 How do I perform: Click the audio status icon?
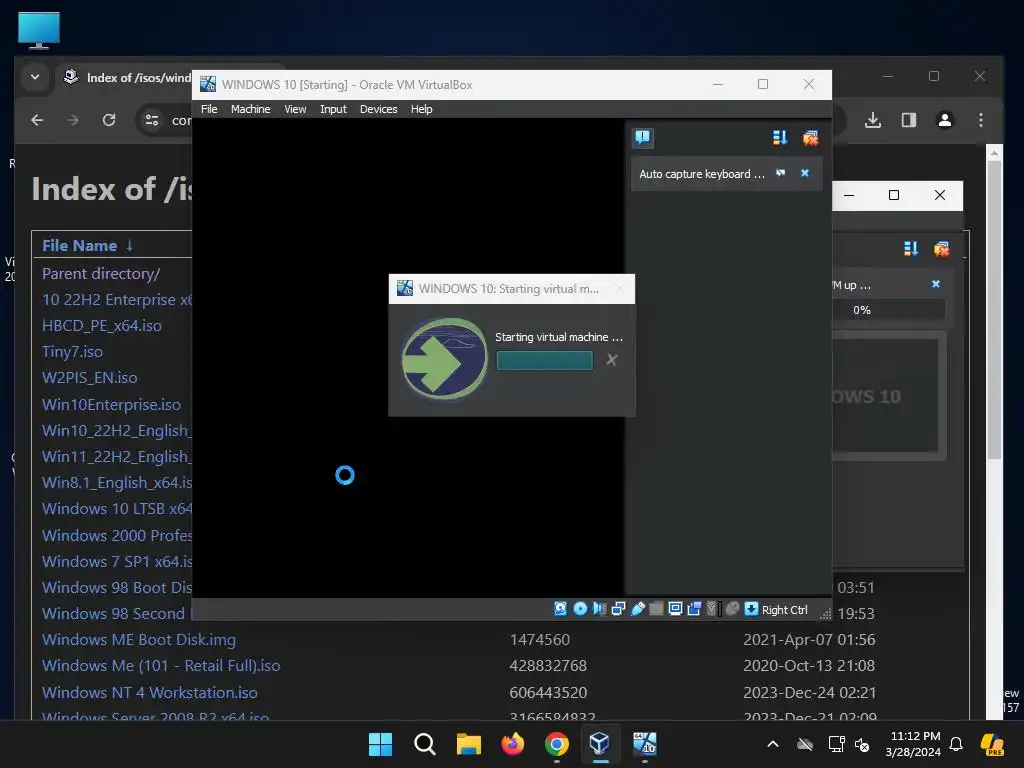pos(599,609)
